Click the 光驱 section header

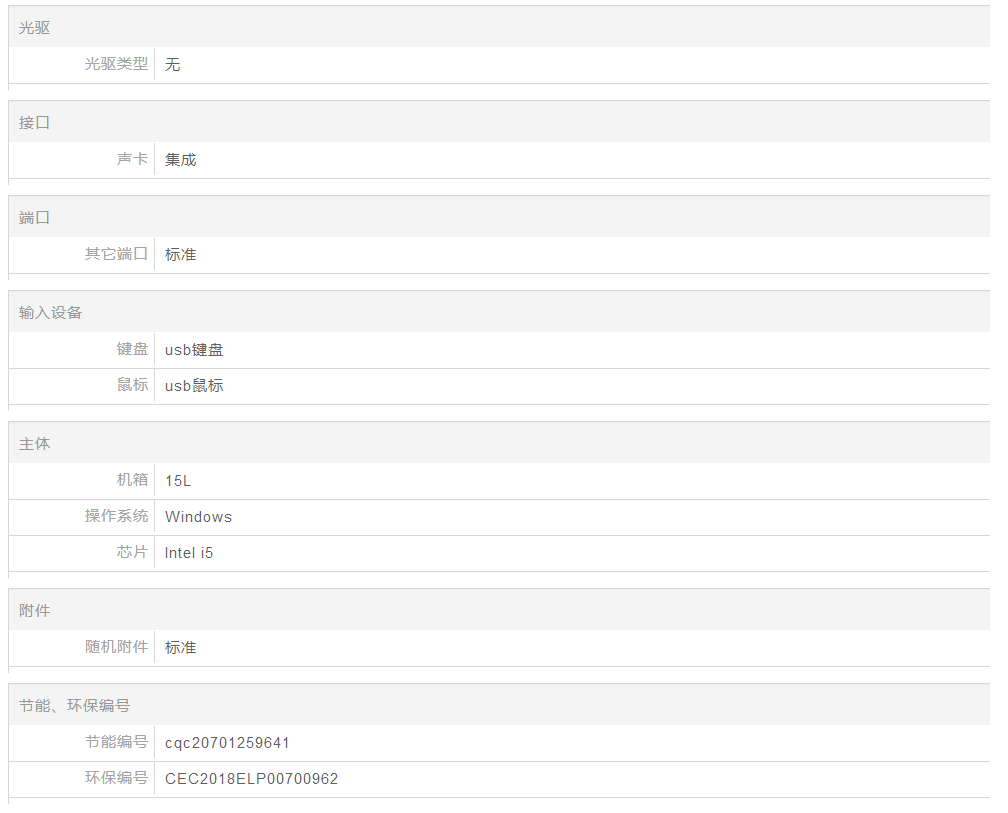click(x=35, y=28)
